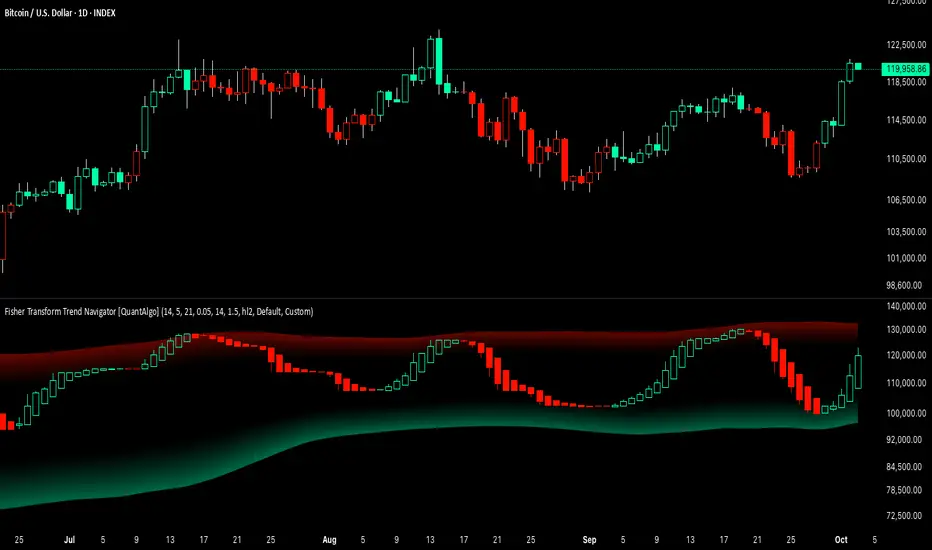The width and height of the screenshot is (932, 550).
Task: Open the Fisher Transform Trend Navigator indicator legend
Action: [x=159, y=312]
